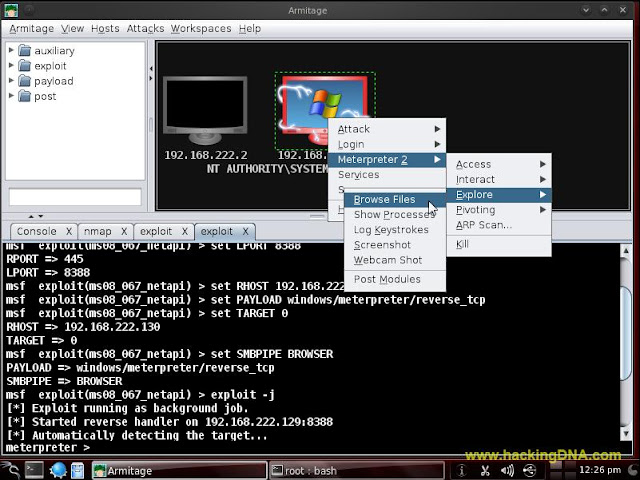Close the Console tab with X
The width and height of the screenshot is (640, 480).
coord(69,231)
